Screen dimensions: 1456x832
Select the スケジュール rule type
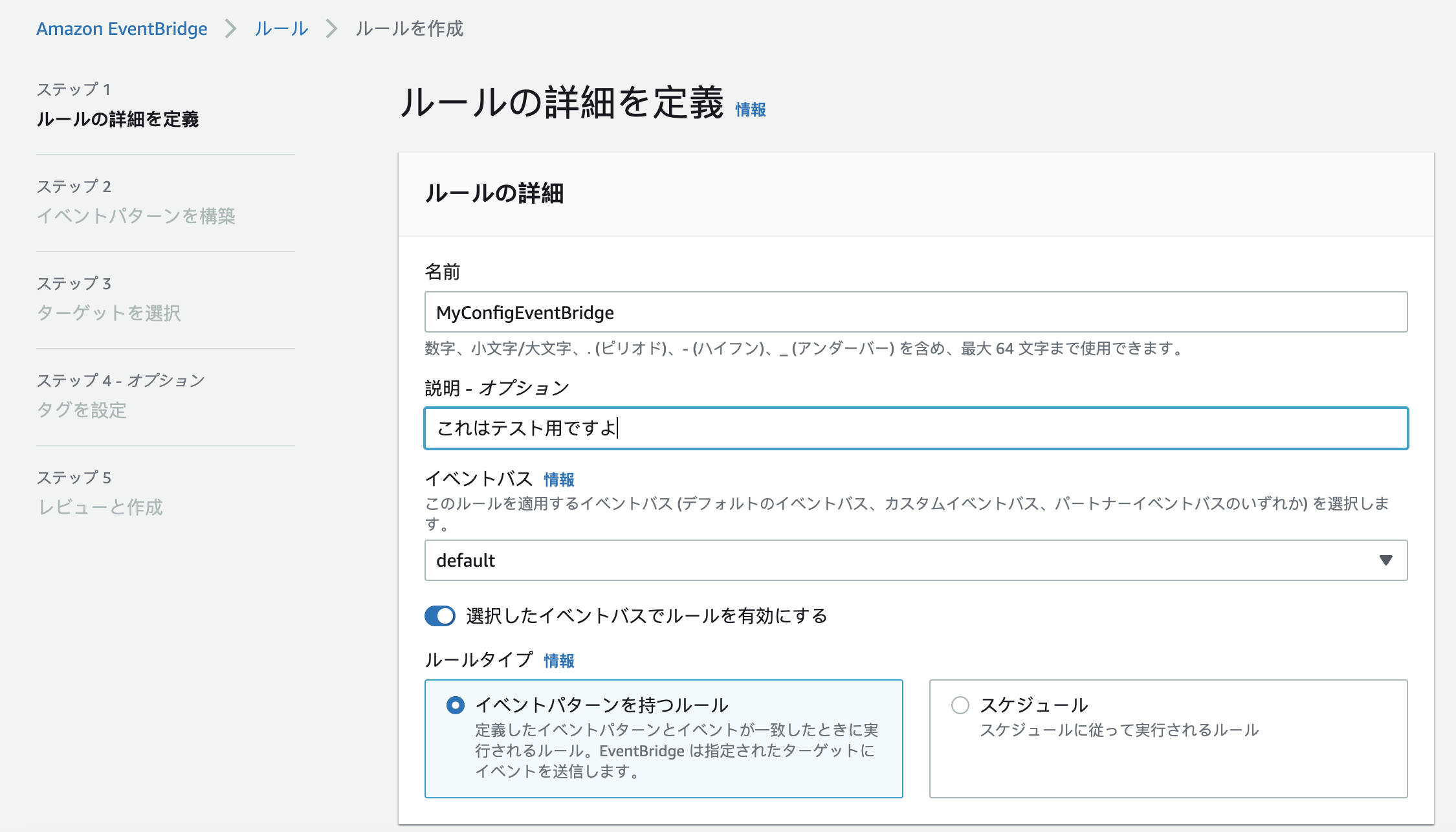coord(960,705)
